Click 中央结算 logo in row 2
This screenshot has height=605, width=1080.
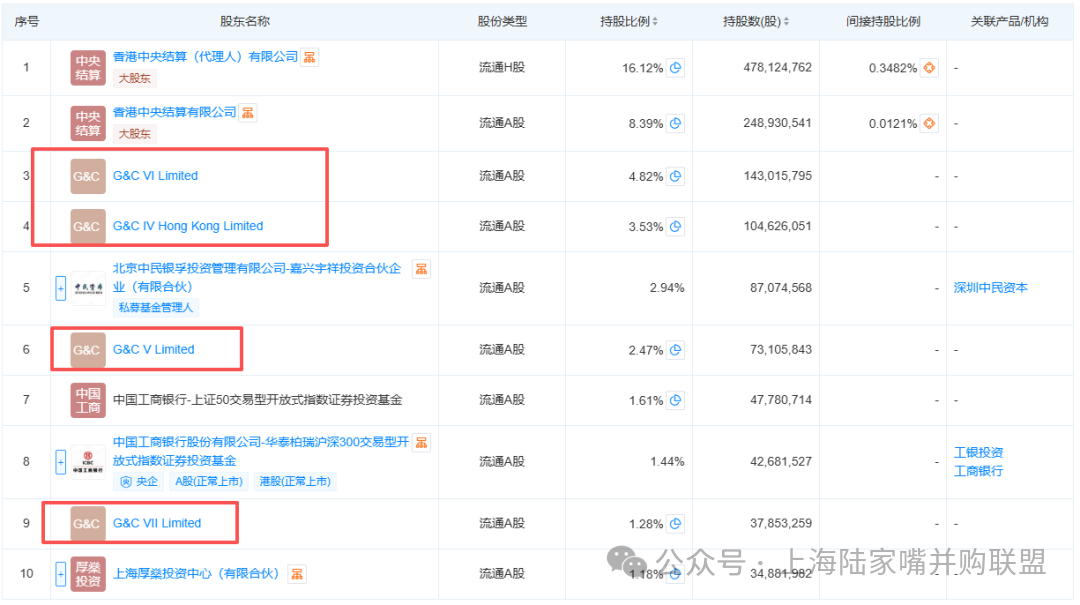point(88,123)
